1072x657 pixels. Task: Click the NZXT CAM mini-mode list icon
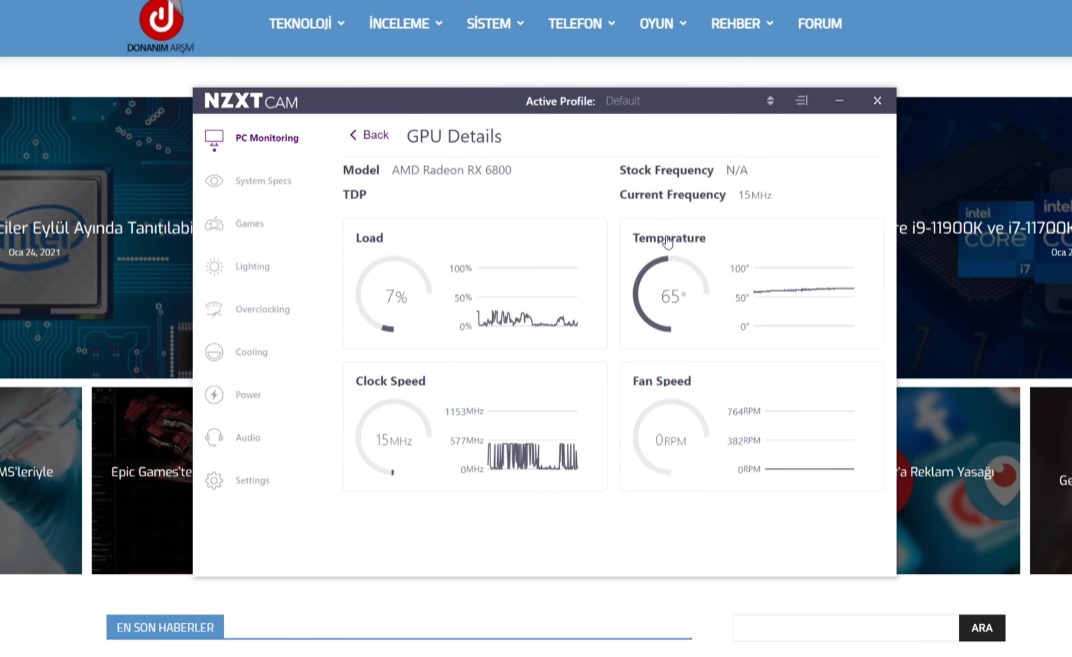click(x=801, y=101)
